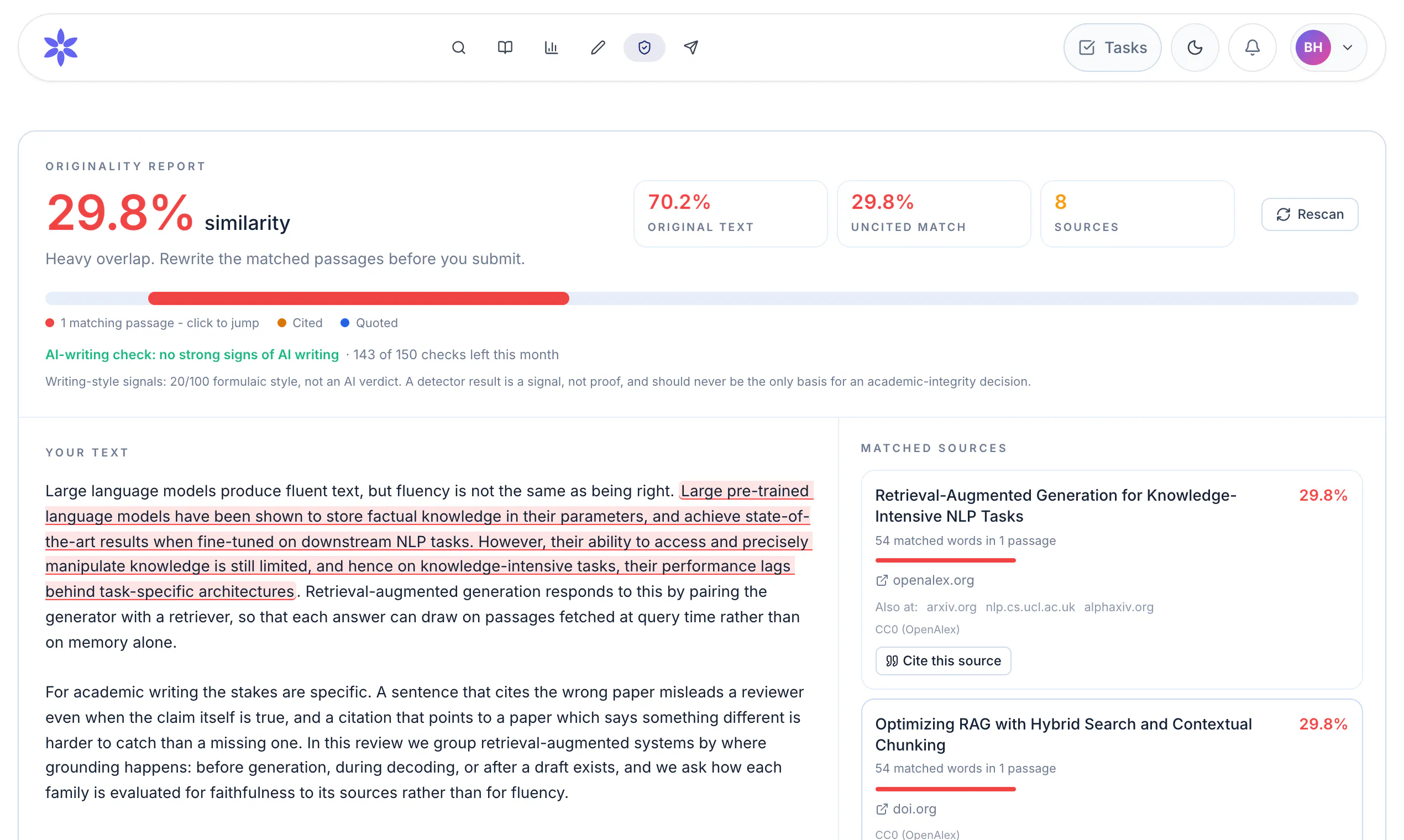Open the pencil writing icon
The height and width of the screenshot is (840, 1404).
coord(598,48)
